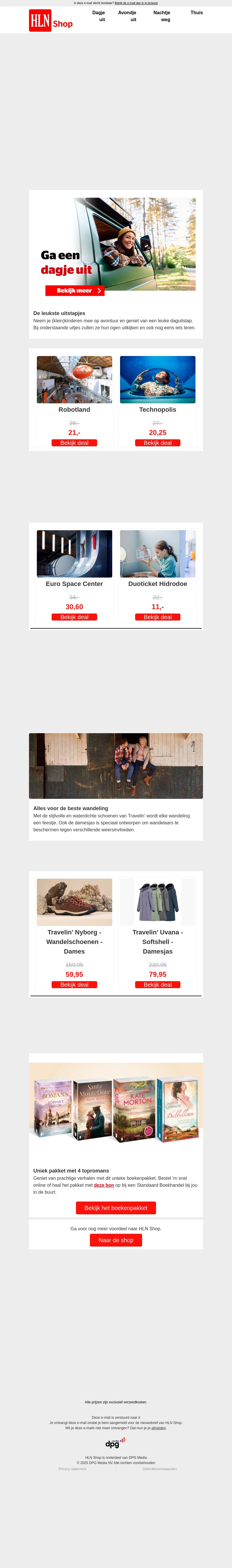Open the Dagje uit menu item
The image size is (232, 1568).
(98, 17)
